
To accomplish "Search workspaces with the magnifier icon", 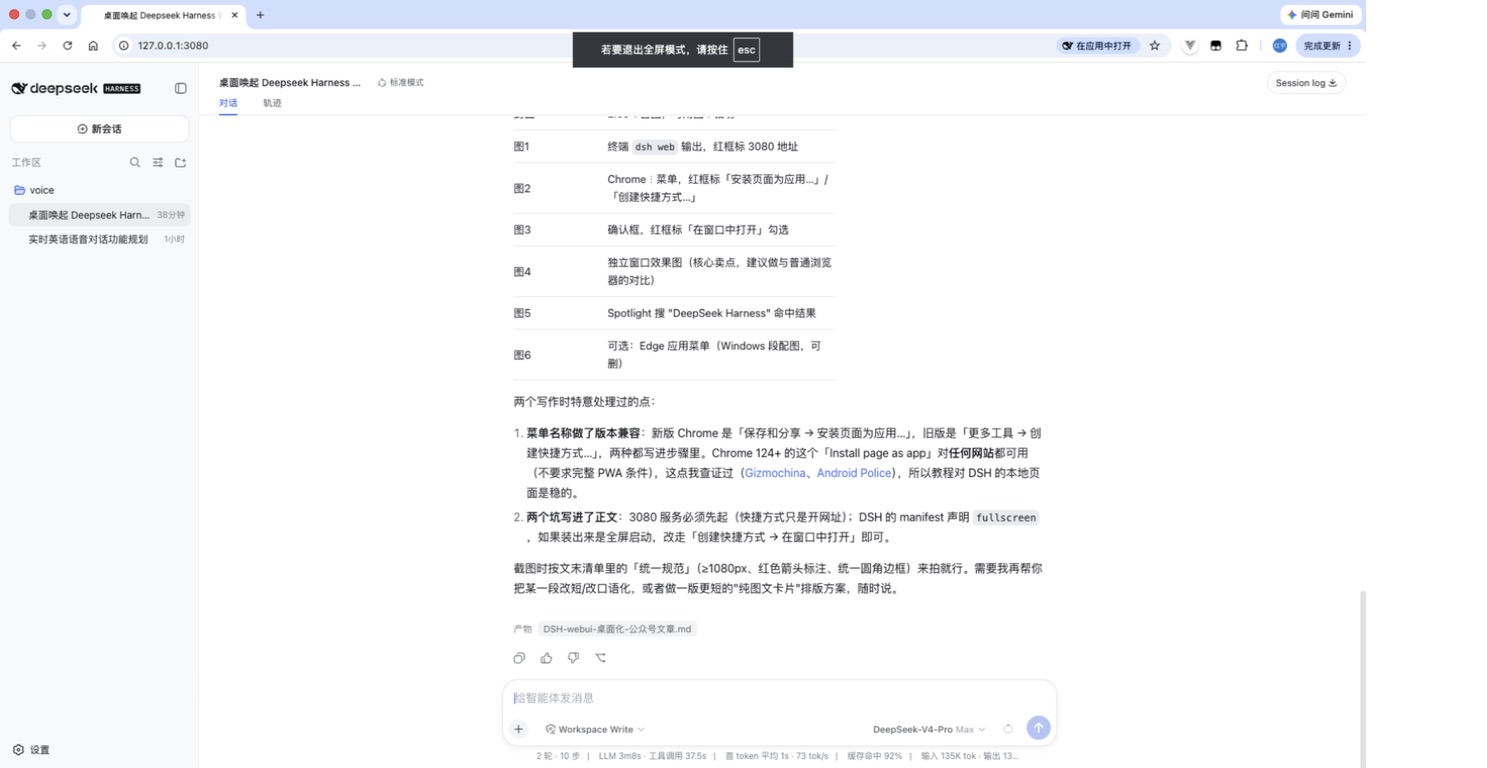I will point(135,162).
